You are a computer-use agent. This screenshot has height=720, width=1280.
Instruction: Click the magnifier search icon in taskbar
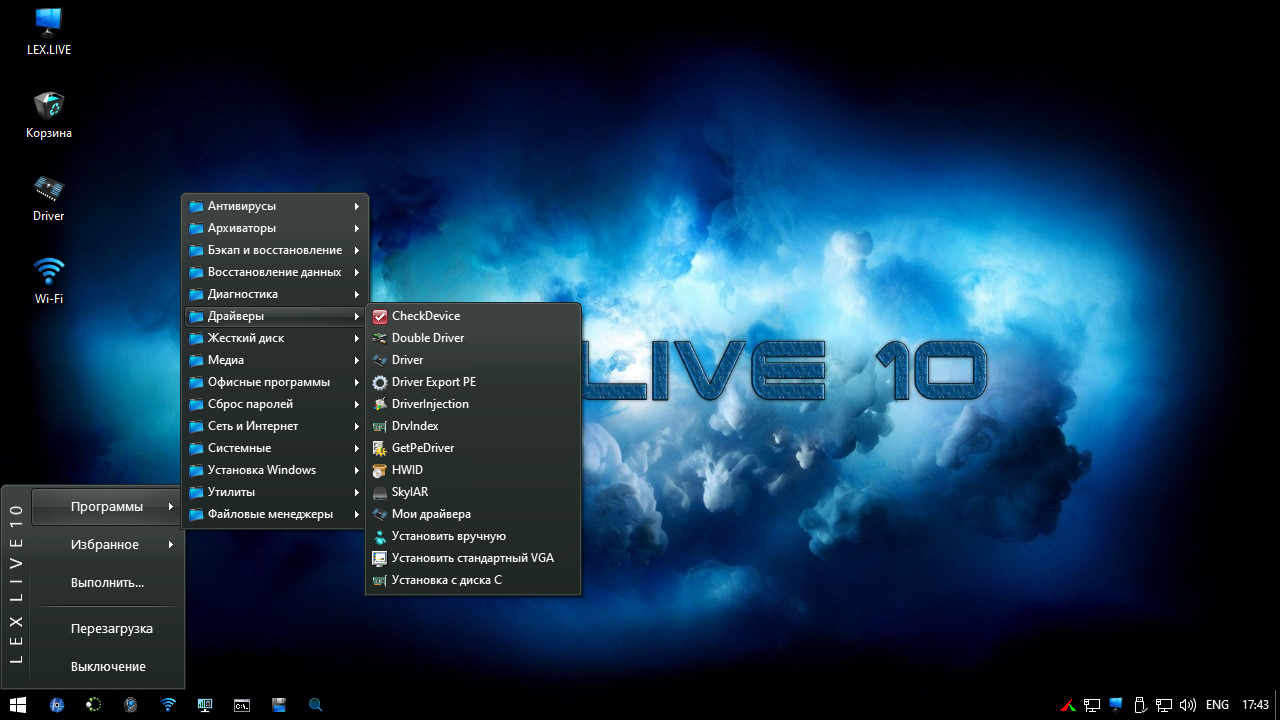[316, 705]
